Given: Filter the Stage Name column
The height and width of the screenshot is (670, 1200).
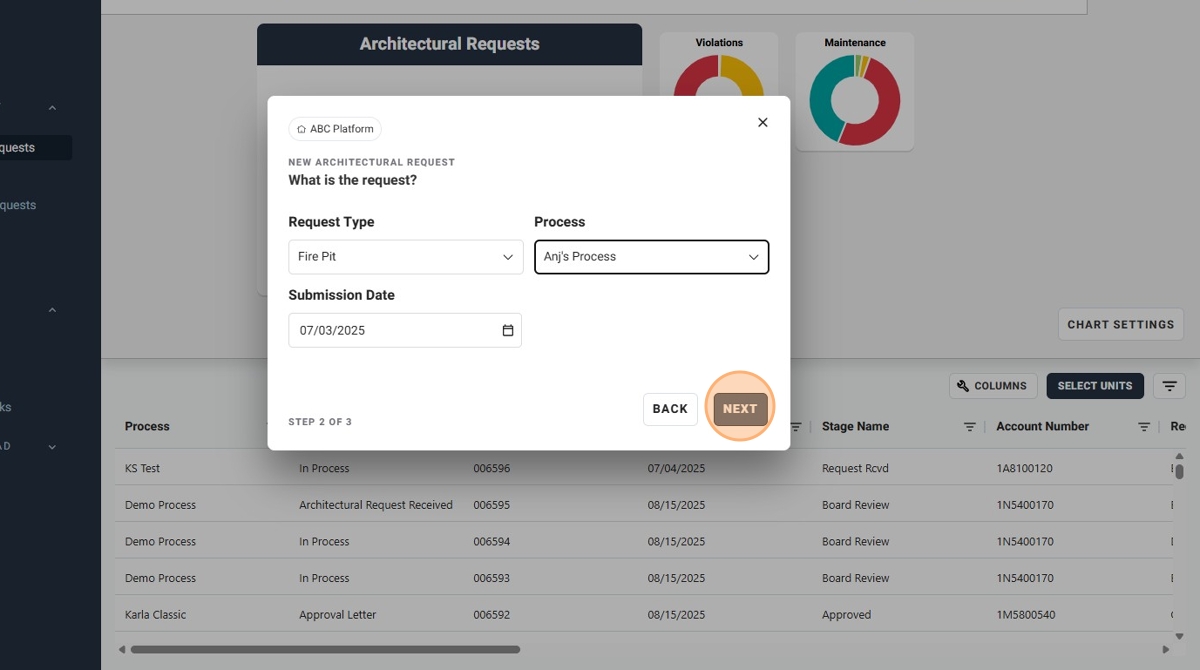Looking at the screenshot, I should point(970,427).
